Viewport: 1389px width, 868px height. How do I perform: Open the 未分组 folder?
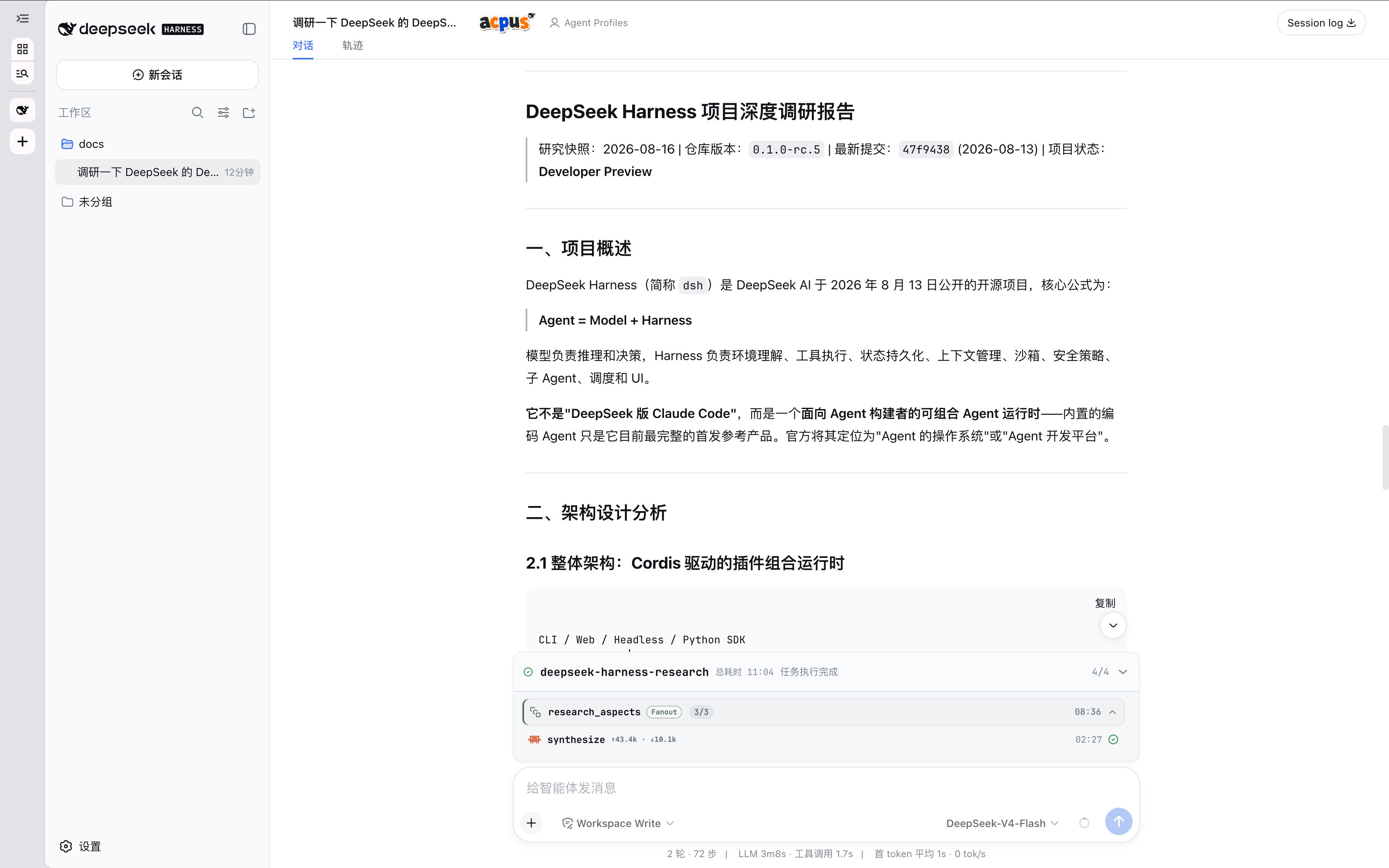157,202
